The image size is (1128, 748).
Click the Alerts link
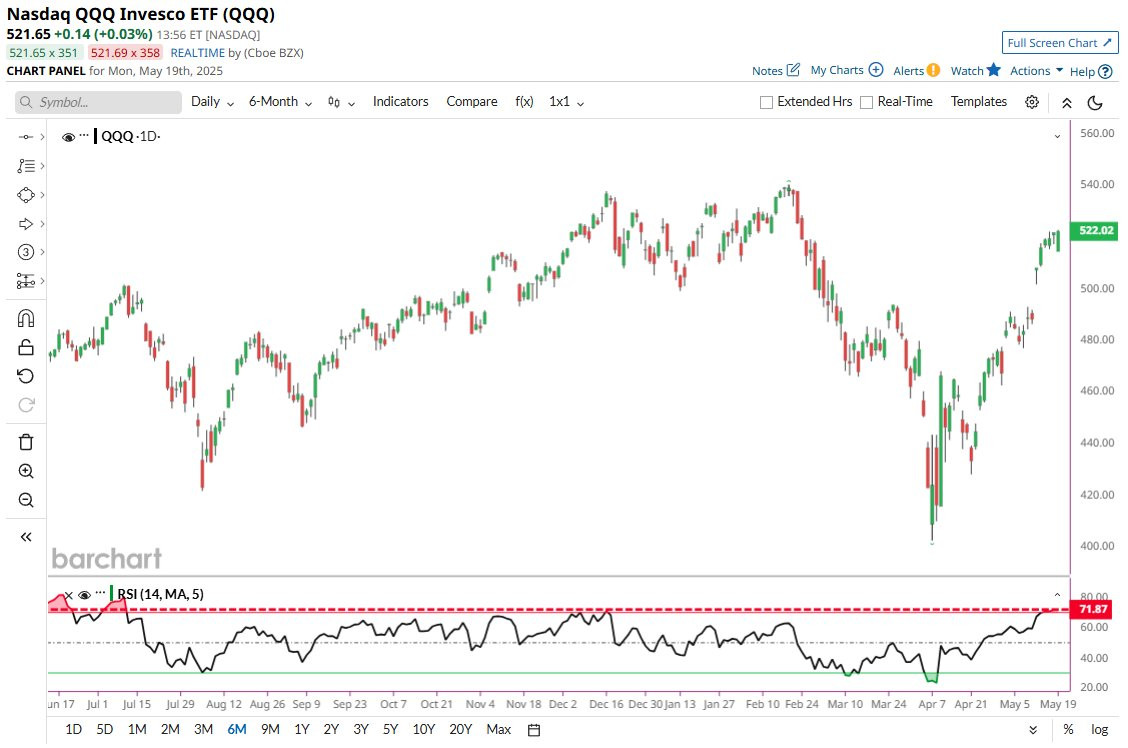click(x=908, y=70)
